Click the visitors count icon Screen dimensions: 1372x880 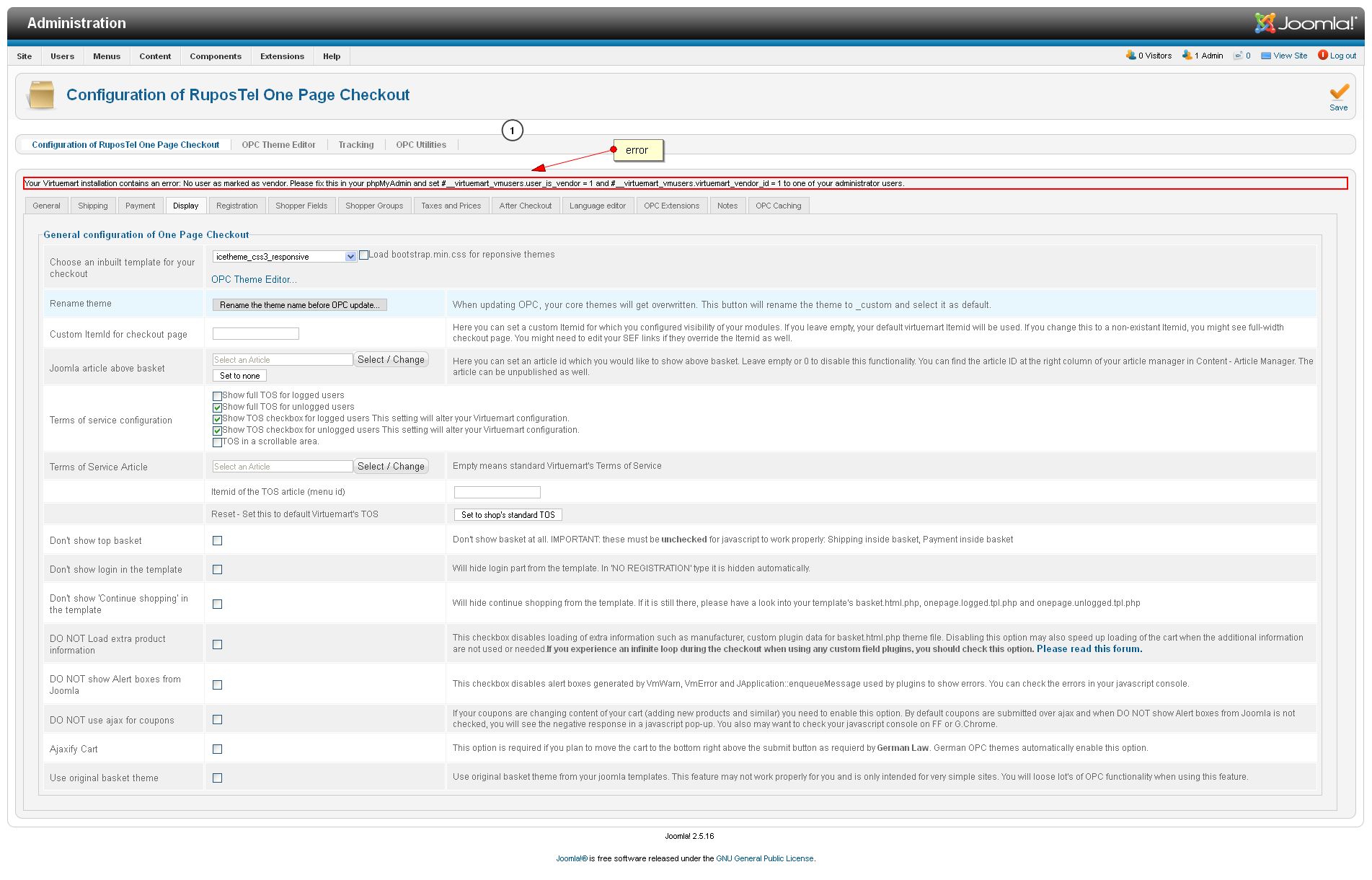coord(1130,56)
